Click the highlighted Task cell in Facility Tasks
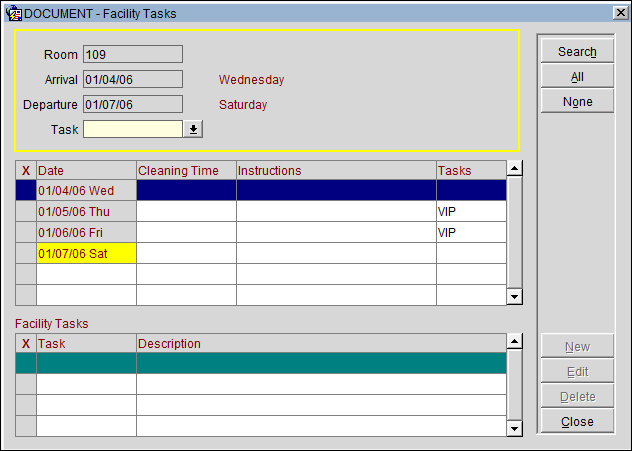Viewport: 632px width, 451px height. [x=86, y=363]
